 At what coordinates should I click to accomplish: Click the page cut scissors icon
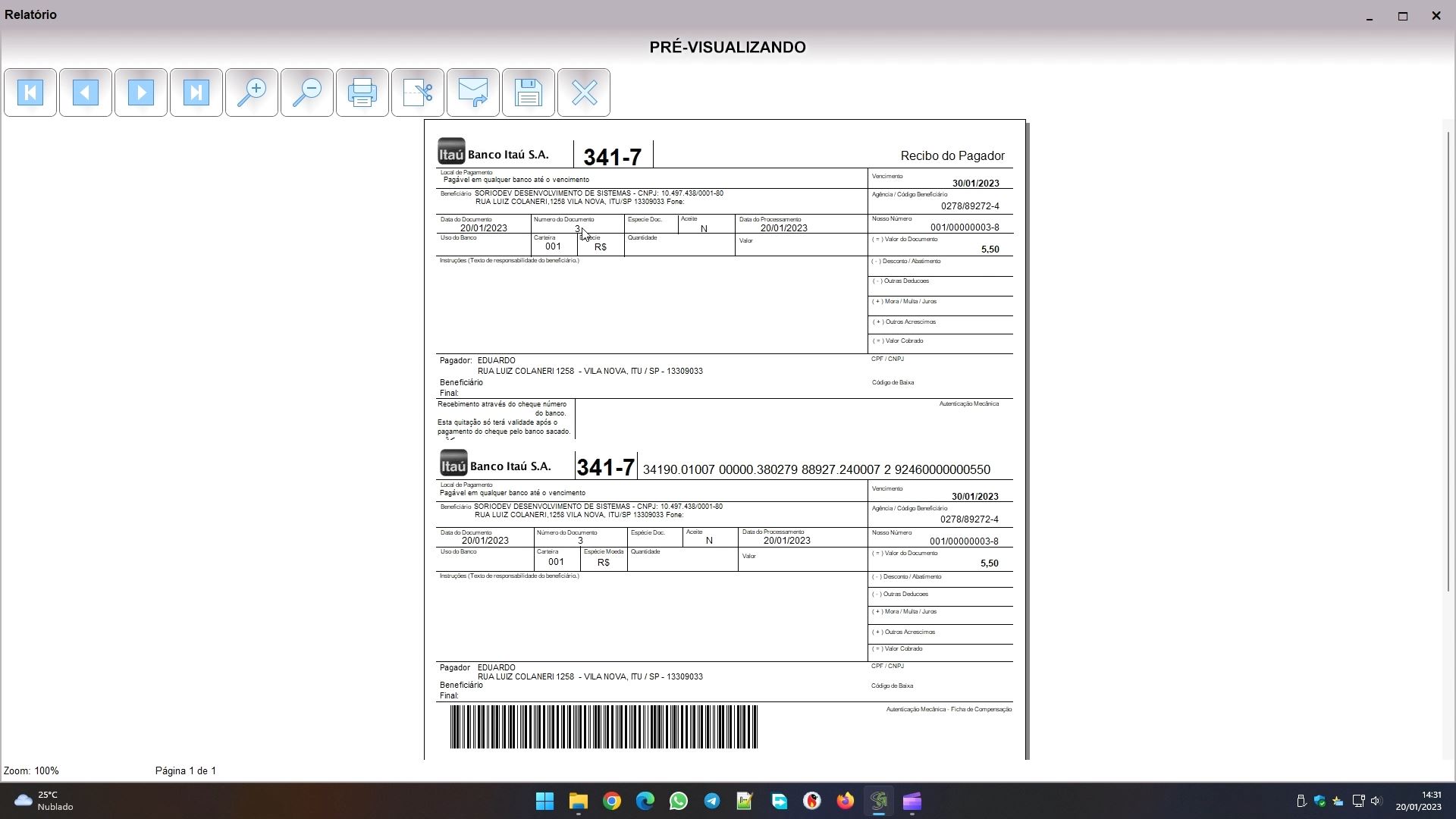(x=418, y=93)
